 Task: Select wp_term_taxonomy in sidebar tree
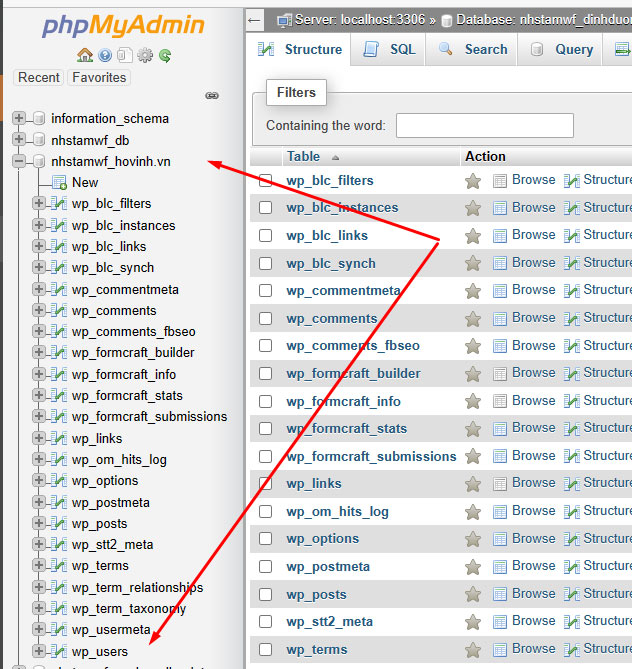[129, 609]
